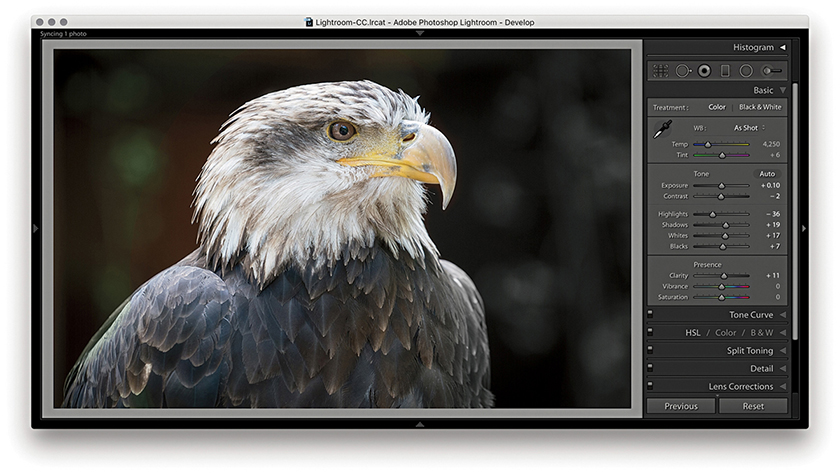This screenshot has width=840, height=473.
Task: Click the Shadows value + 19
Action: pyautogui.click(x=773, y=224)
